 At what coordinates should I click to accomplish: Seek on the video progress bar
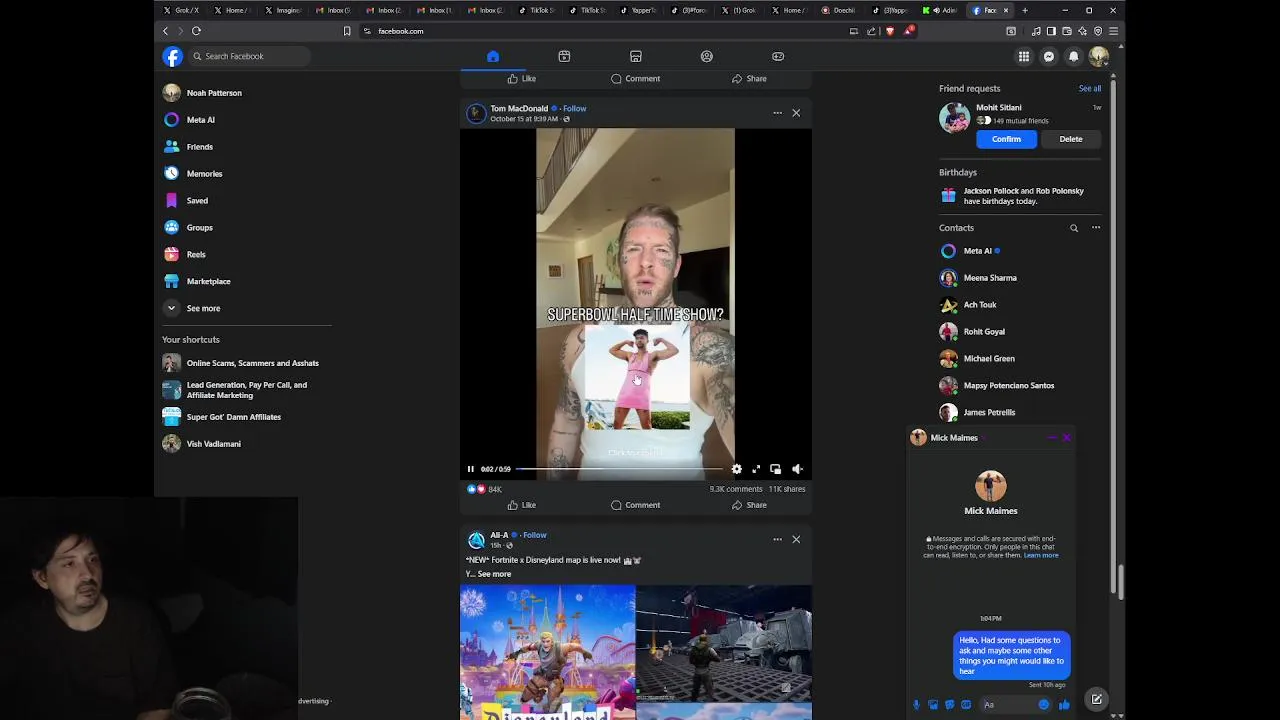(620, 469)
